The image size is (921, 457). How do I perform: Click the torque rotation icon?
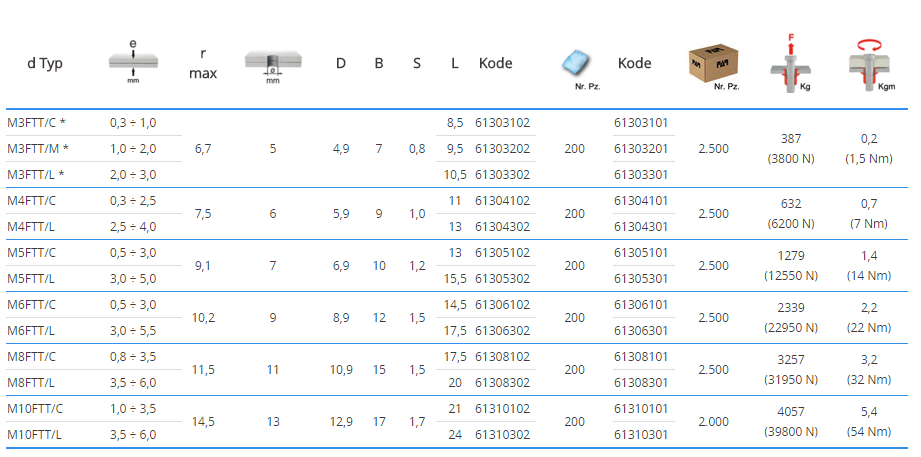(x=868, y=62)
